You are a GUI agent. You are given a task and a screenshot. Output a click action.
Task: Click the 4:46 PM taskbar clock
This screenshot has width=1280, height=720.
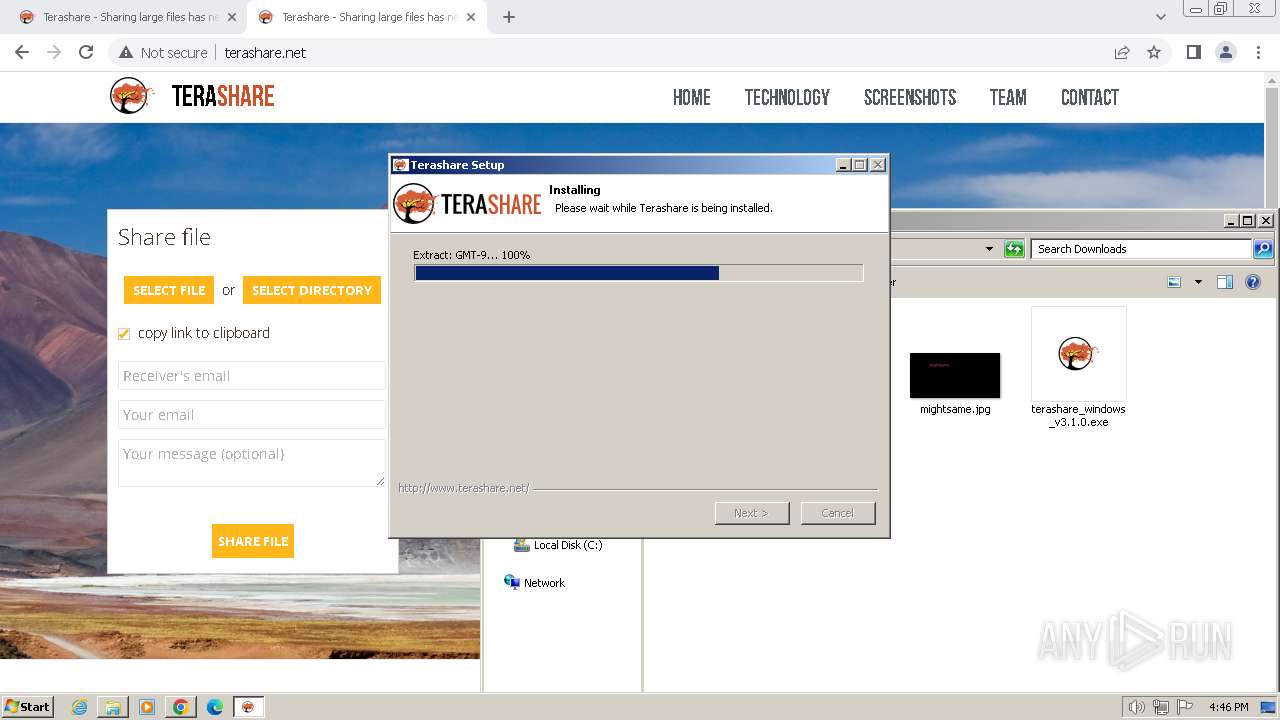click(x=1228, y=707)
